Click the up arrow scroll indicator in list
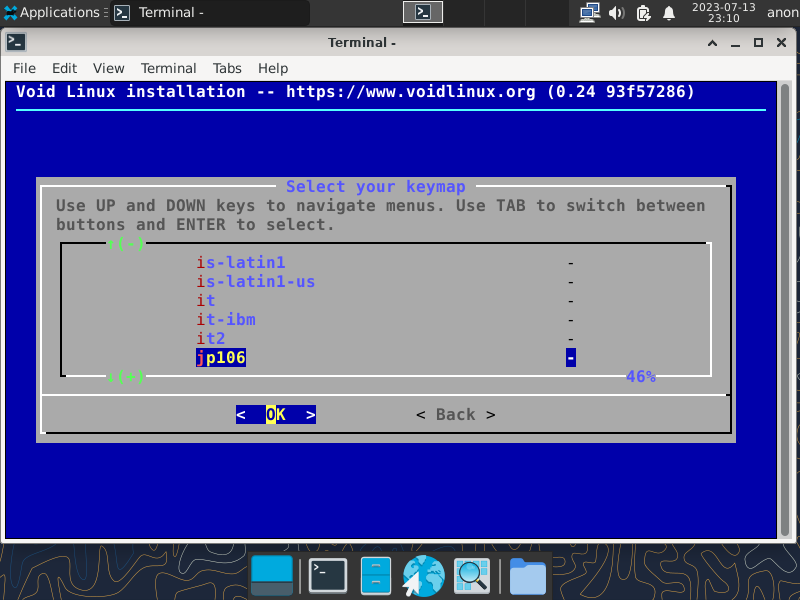This screenshot has width=800, height=600. pyautogui.click(x=126, y=243)
